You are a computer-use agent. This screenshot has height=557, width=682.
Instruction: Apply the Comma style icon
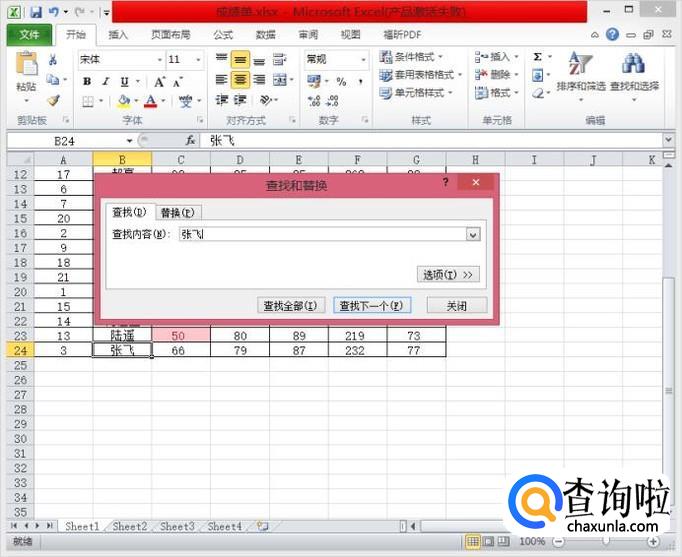(361, 81)
